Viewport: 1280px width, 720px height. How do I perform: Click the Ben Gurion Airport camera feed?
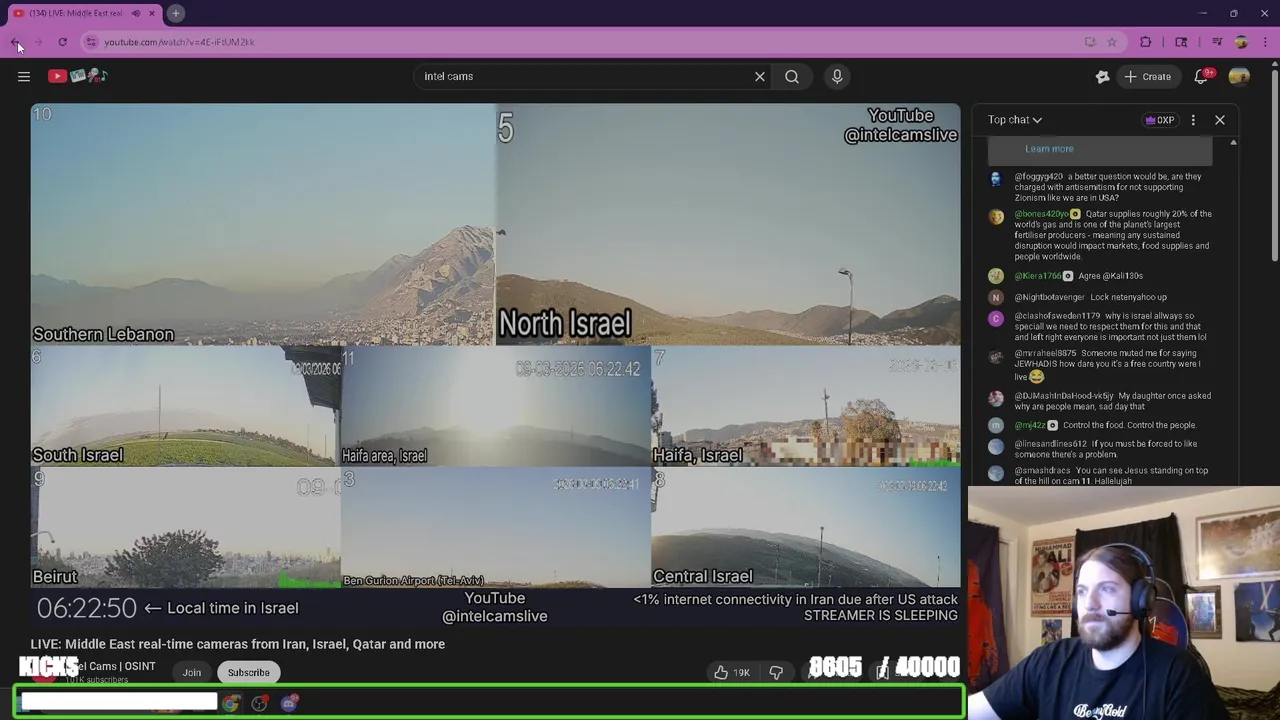tap(495, 528)
